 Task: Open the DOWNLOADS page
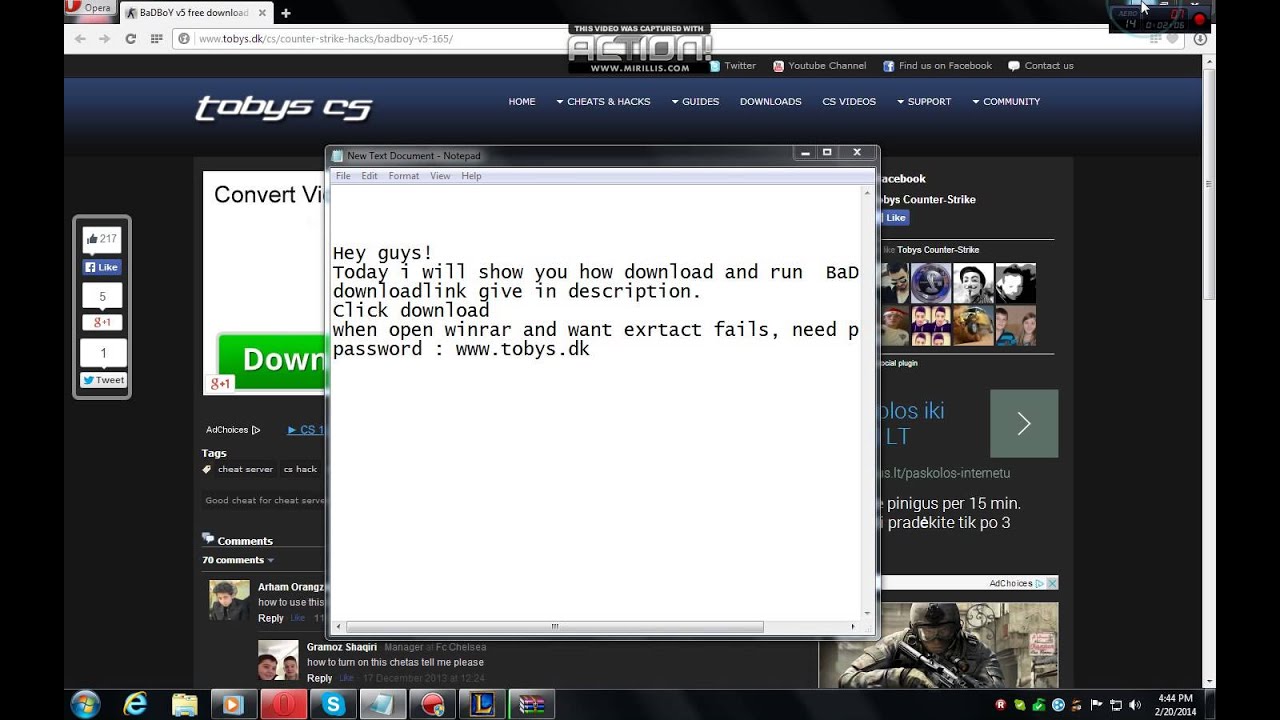click(770, 102)
